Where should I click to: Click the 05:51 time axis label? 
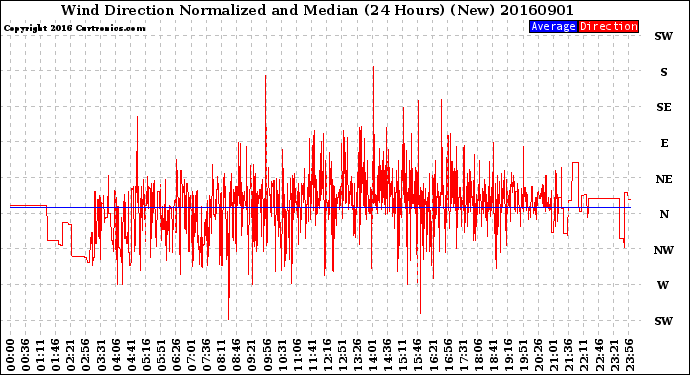161,355
